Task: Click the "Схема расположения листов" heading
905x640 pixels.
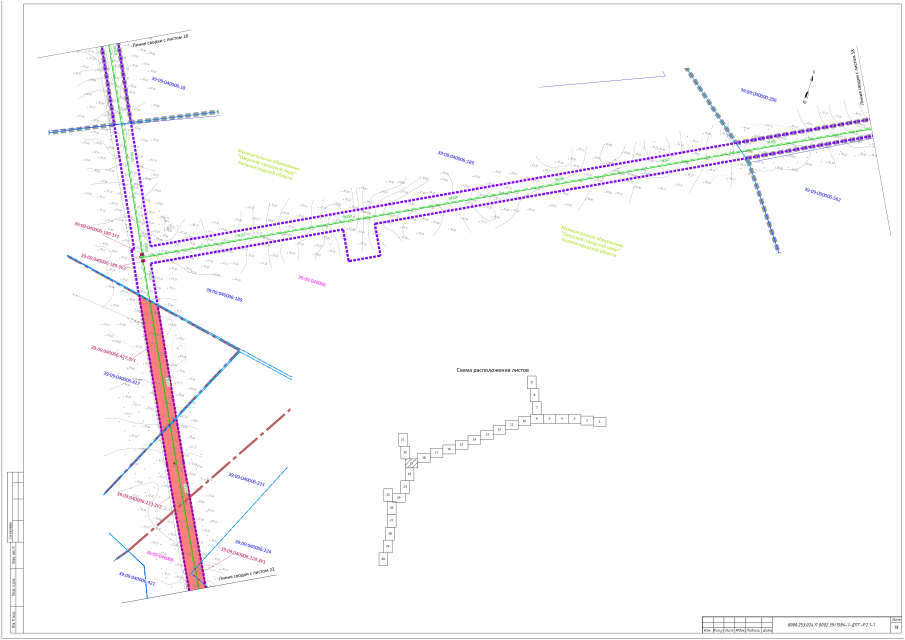Action: point(491,369)
